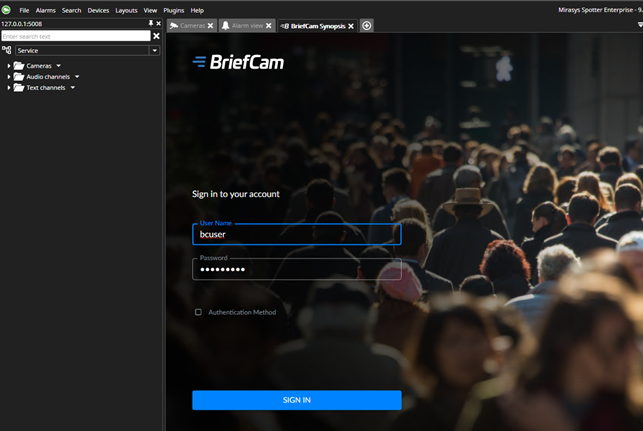This screenshot has height=431, width=643.
Task: Click the BriefCam logo
Action: (x=238, y=62)
